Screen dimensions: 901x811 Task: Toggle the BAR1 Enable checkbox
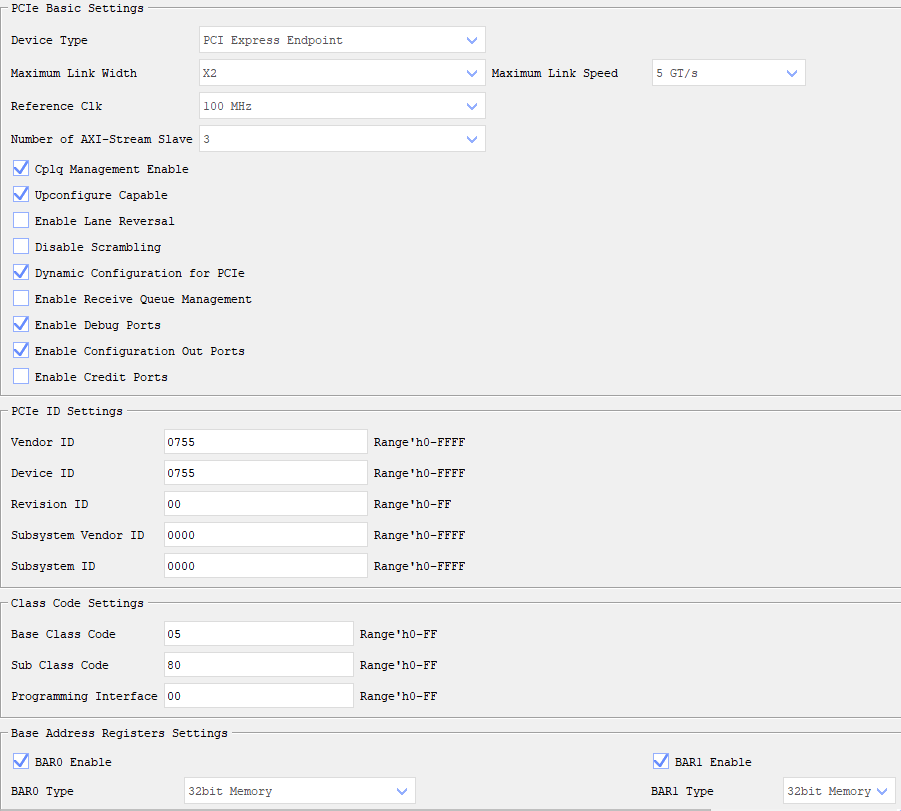[x=661, y=762]
